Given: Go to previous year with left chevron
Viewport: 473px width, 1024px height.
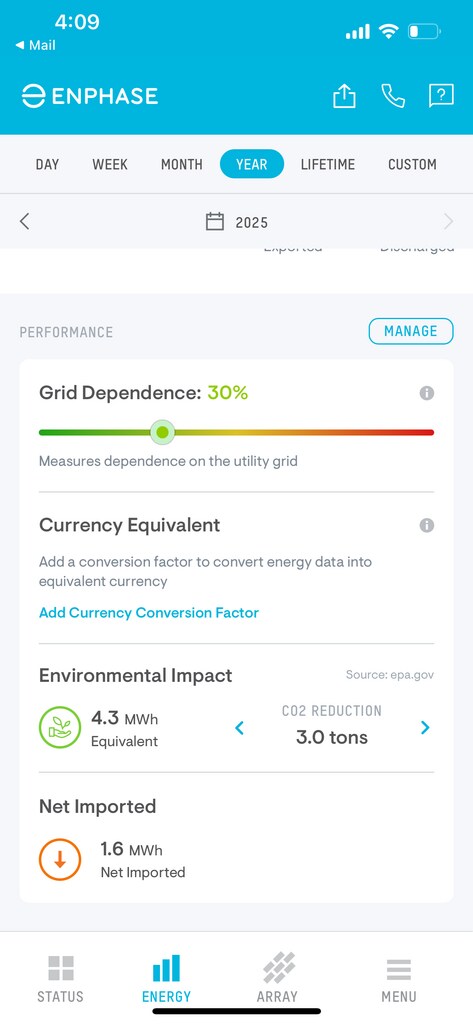Looking at the screenshot, I should coord(24,221).
